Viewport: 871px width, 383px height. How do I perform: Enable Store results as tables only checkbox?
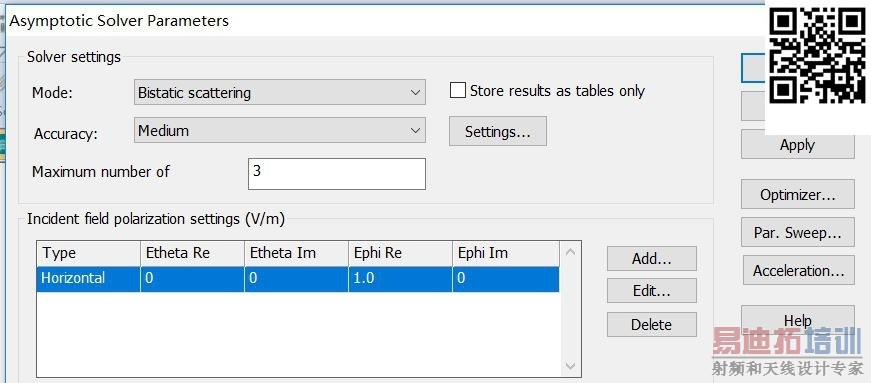pyautogui.click(x=458, y=91)
